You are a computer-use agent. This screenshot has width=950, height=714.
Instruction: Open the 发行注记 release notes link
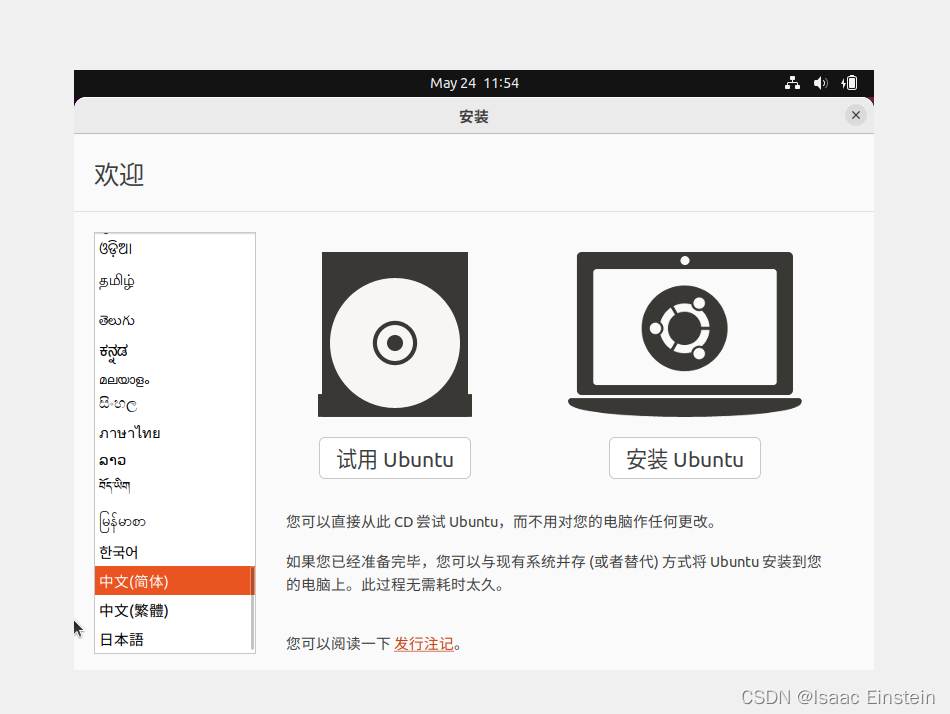tap(424, 644)
